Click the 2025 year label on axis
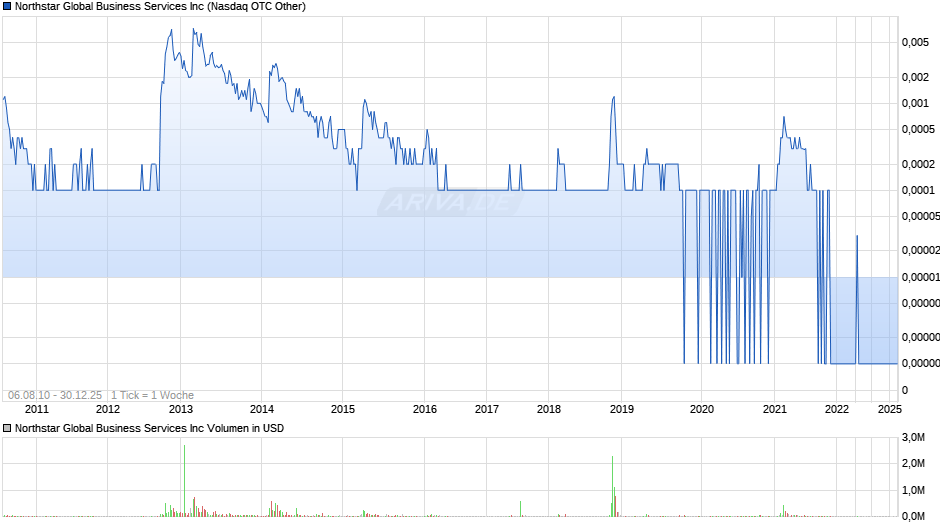940x526 pixels. 890,409
